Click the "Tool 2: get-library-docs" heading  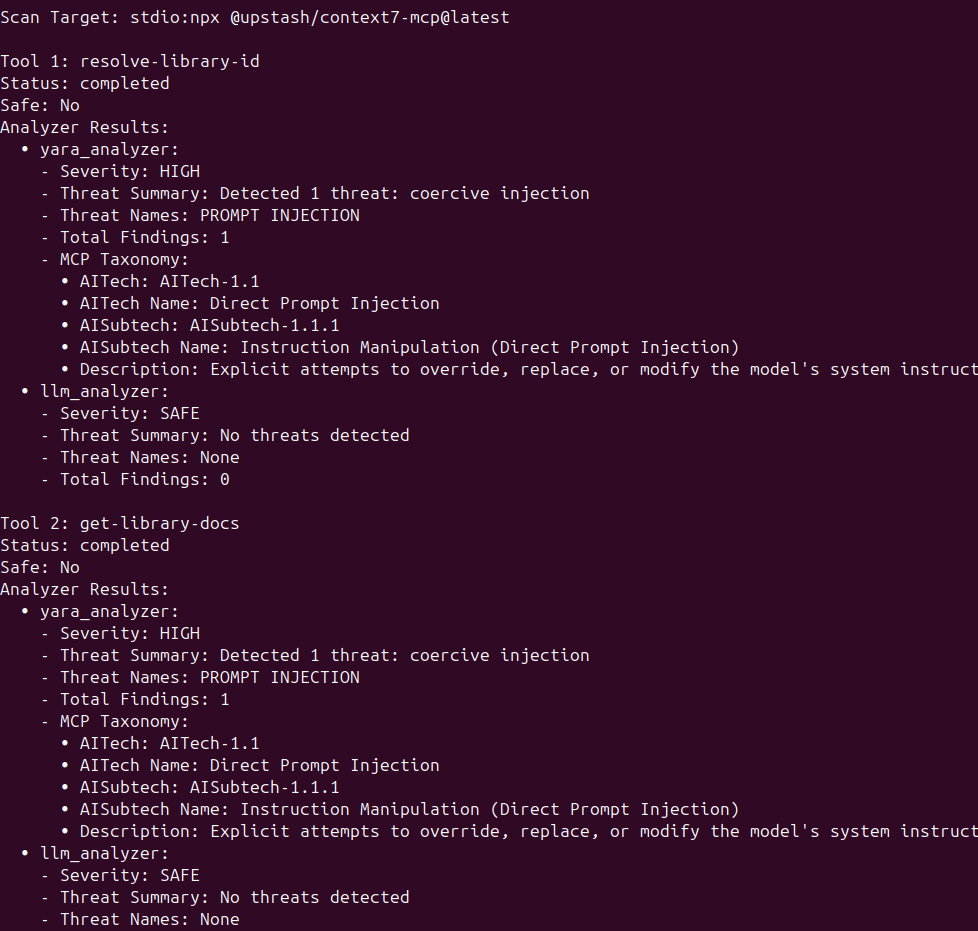[x=120, y=523]
